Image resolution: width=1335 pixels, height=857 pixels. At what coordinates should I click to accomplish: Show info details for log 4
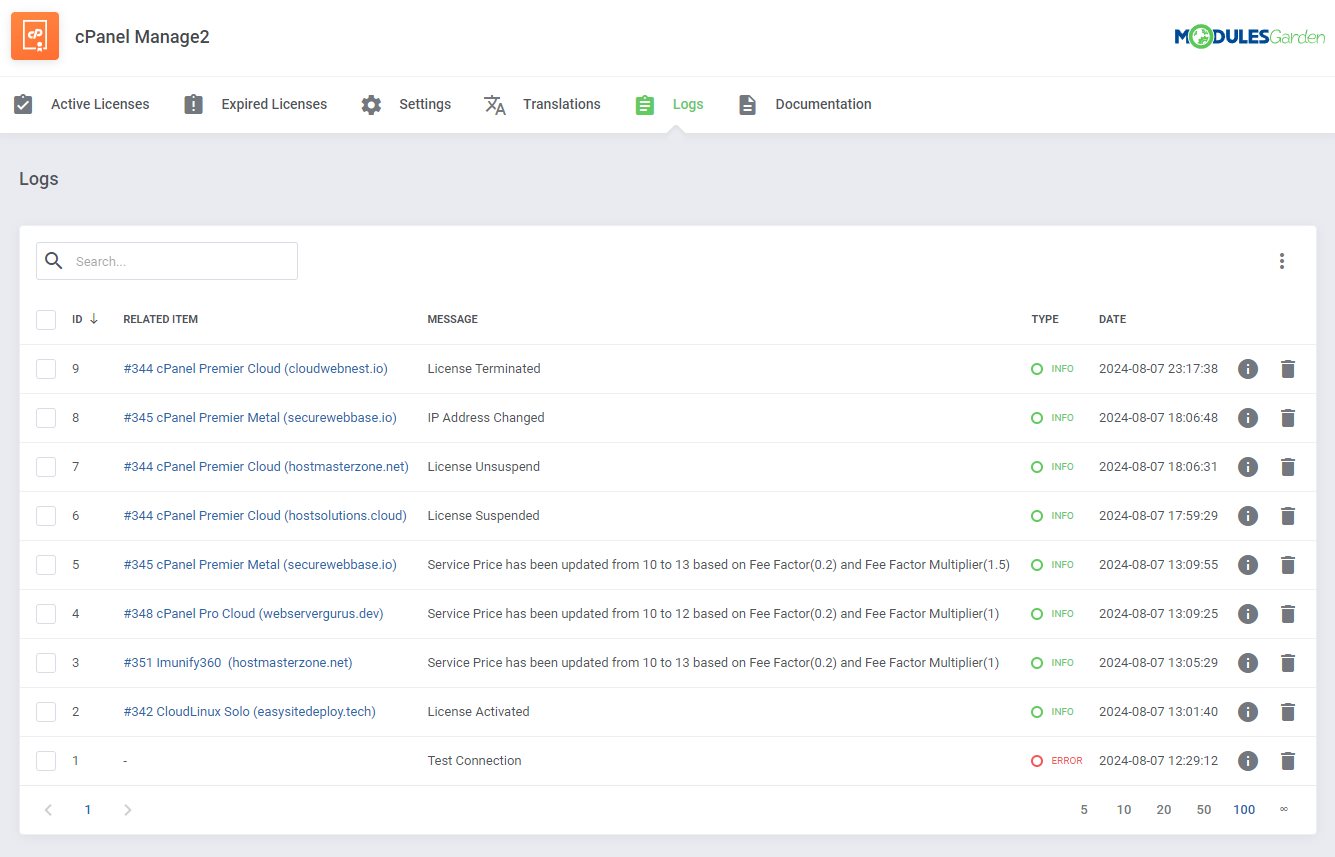pyautogui.click(x=1248, y=614)
